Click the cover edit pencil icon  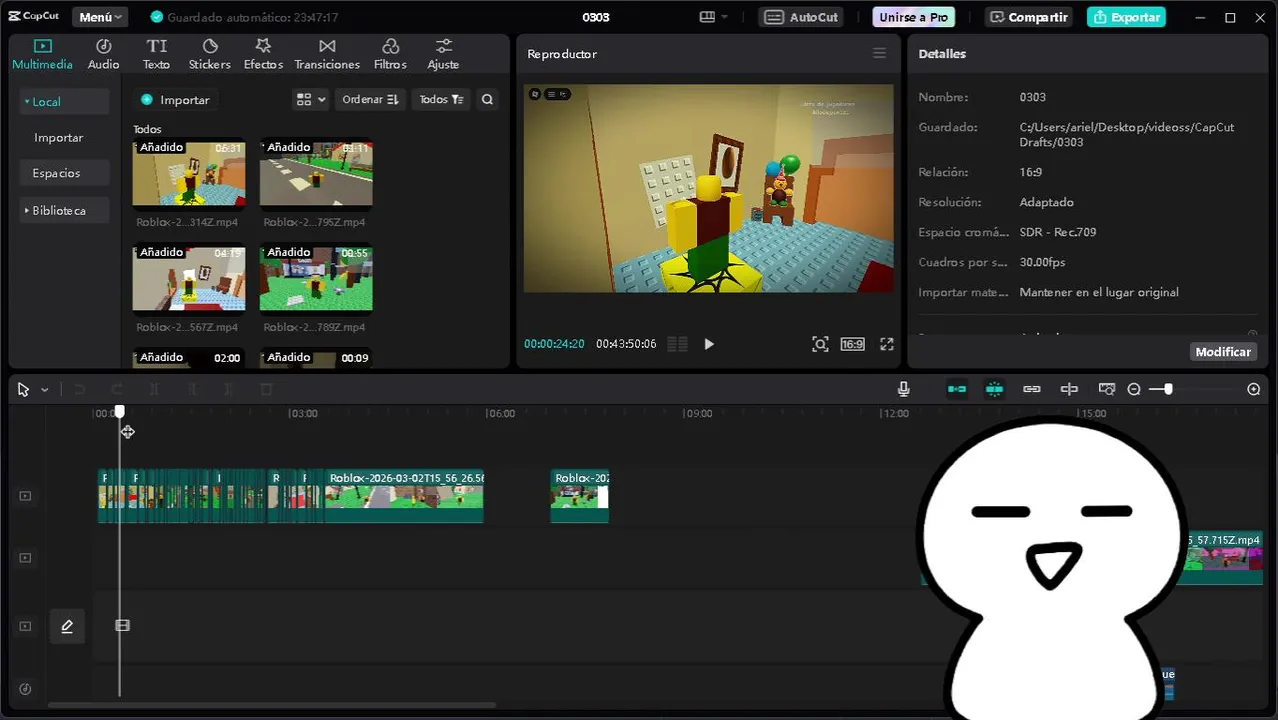tap(67, 626)
